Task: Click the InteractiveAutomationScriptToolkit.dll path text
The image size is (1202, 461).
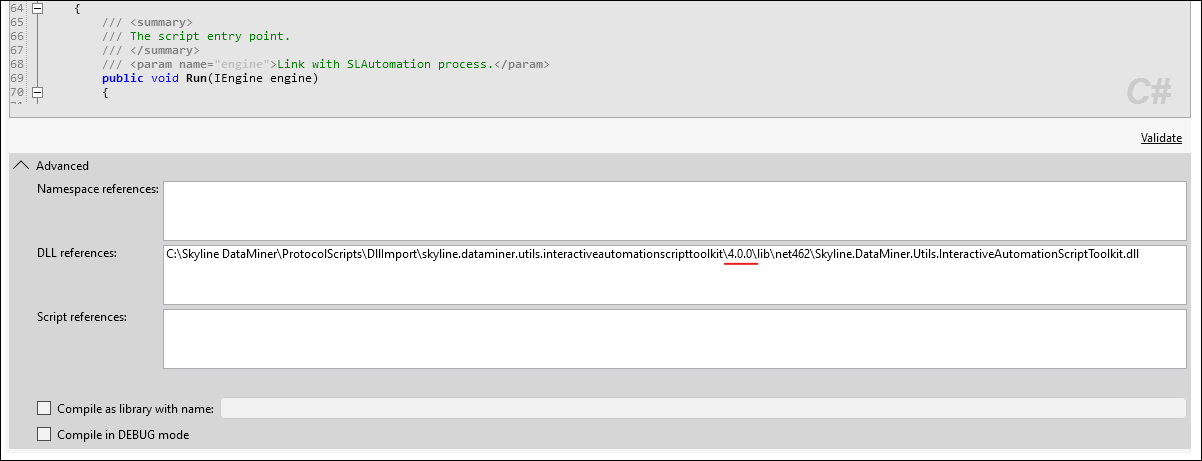Action: tap(653, 254)
